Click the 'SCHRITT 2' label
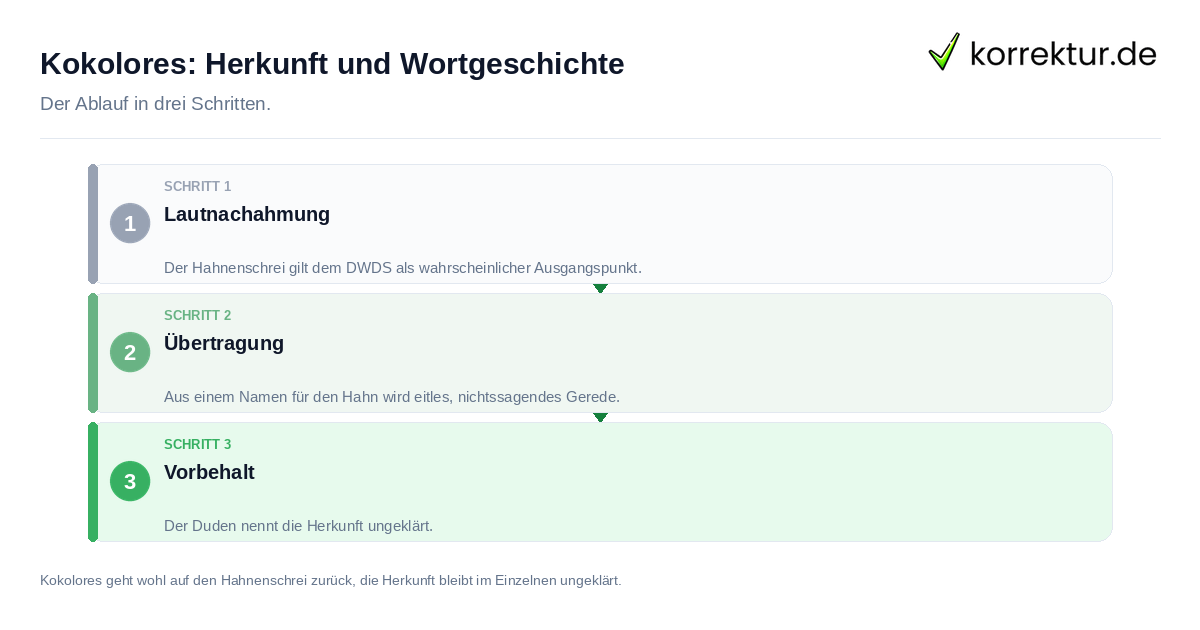Image resolution: width=1200 pixels, height=630 pixels. click(x=197, y=316)
